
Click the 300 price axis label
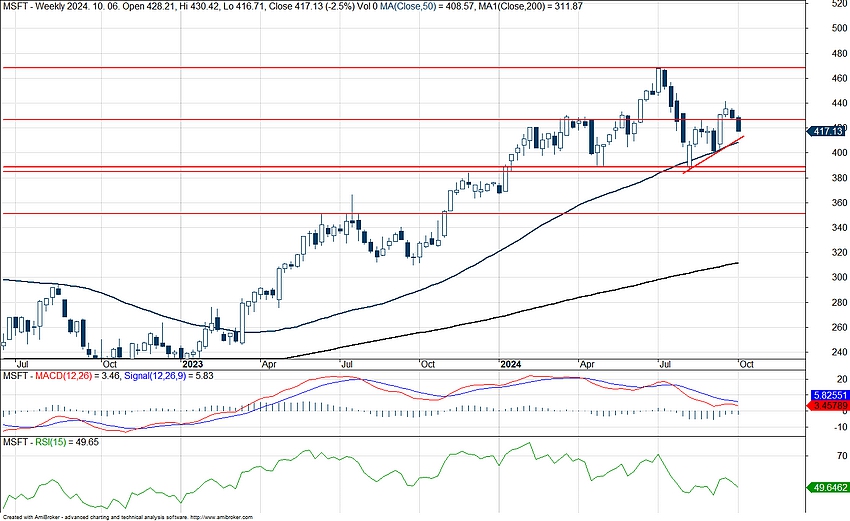(x=839, y=277)
